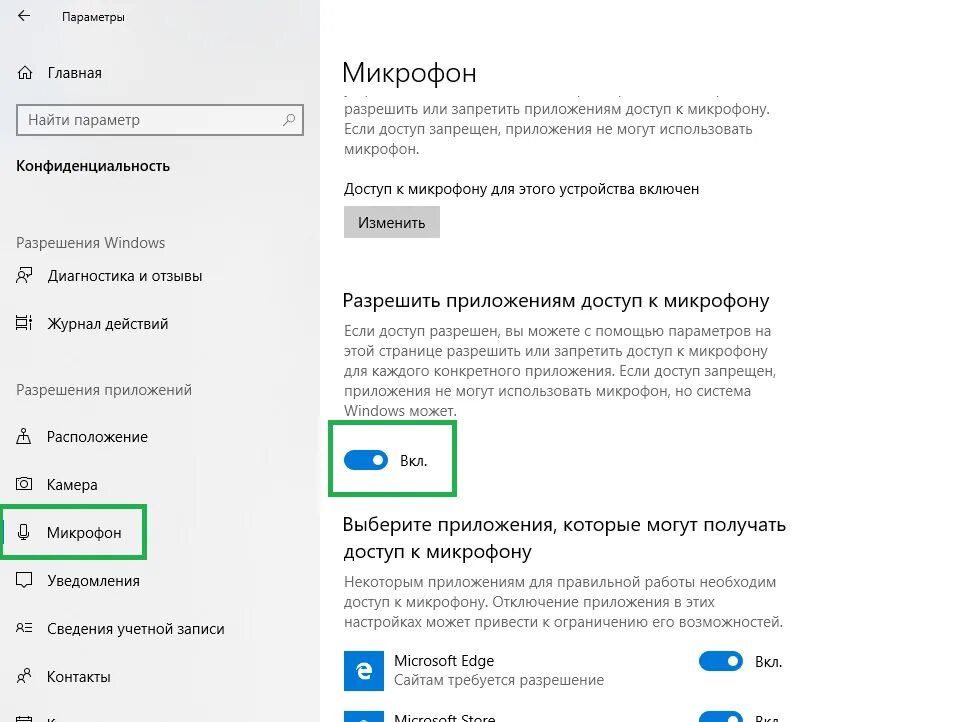Click the Camera icon in sidebar

pos(24,484)
